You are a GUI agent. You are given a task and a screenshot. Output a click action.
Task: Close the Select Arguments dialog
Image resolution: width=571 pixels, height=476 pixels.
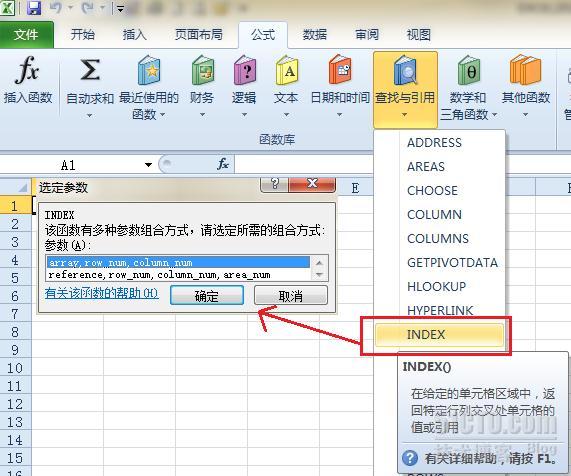(x=312, y=184)
